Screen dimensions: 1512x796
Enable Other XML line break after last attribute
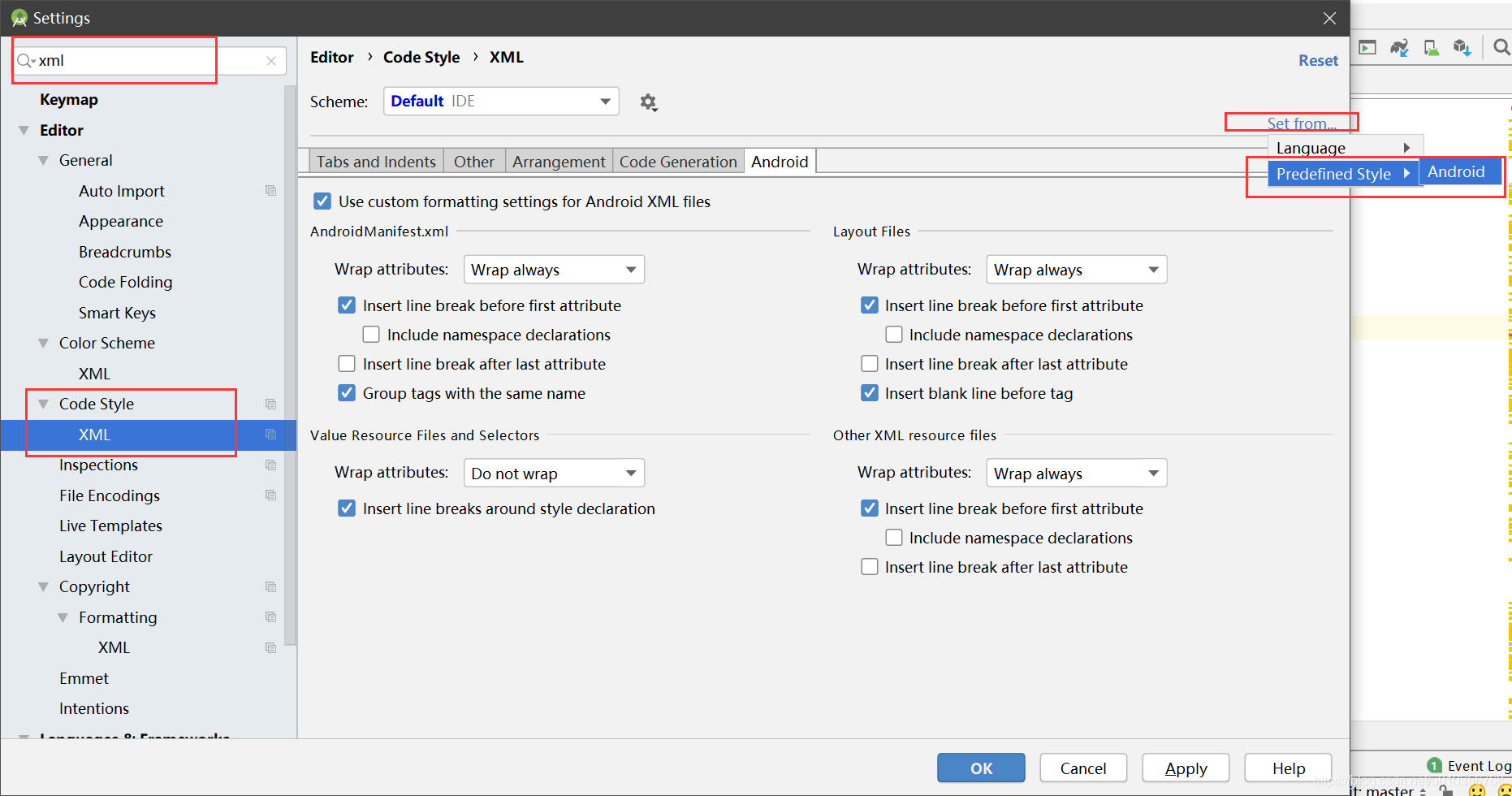pos(870,567)
